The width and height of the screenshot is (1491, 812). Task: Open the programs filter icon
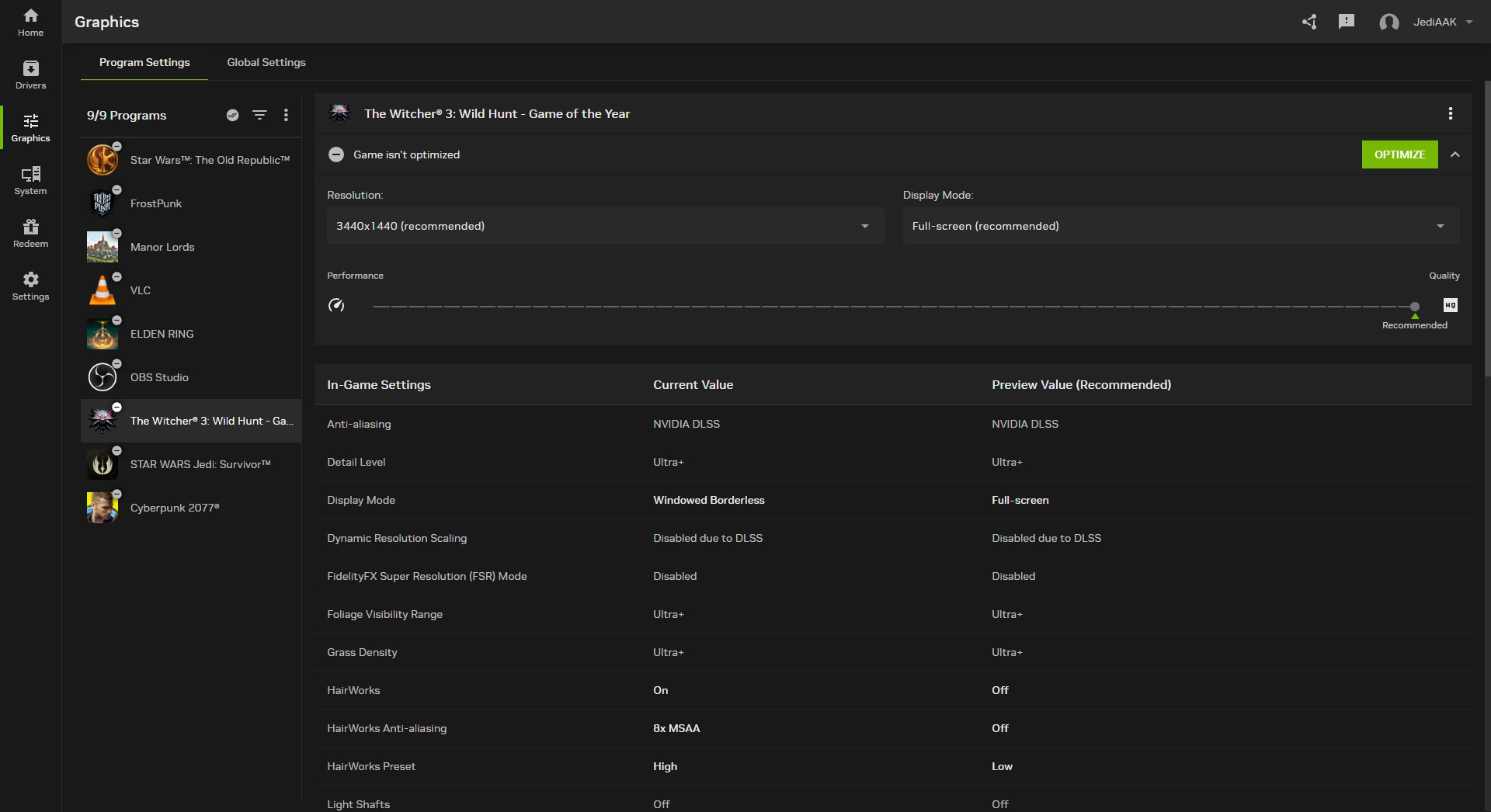coord(259,115)
